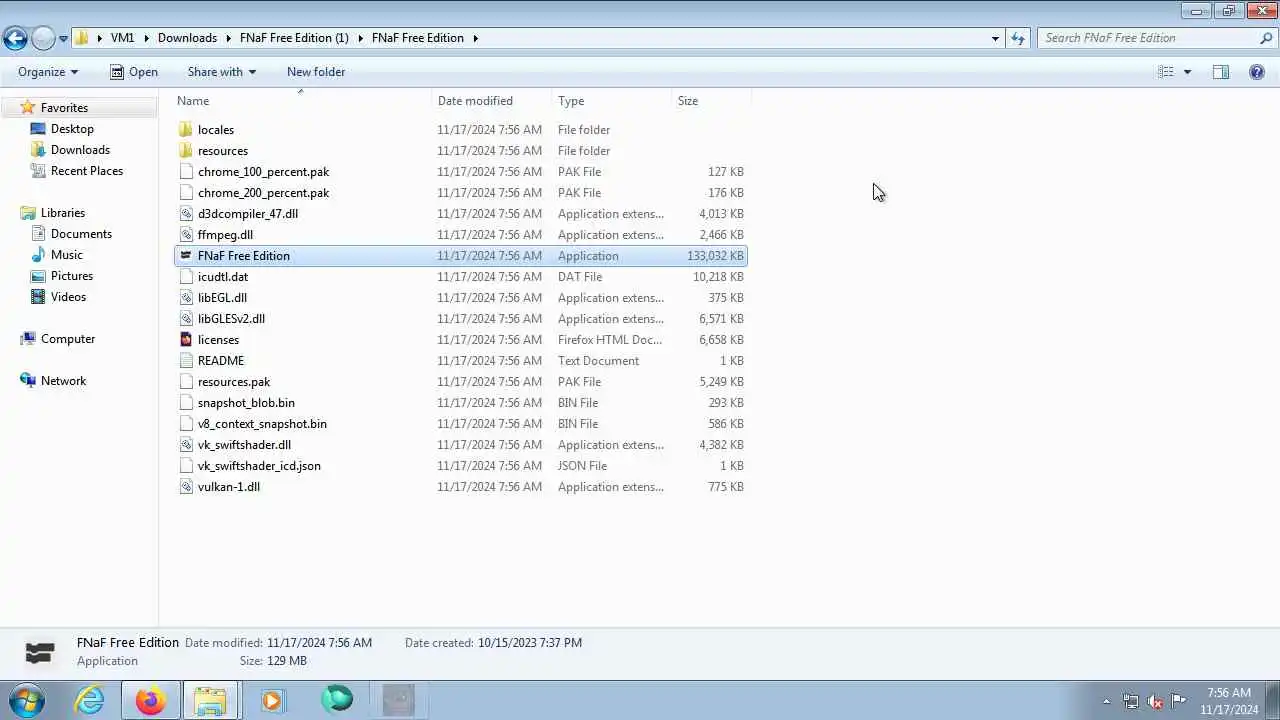Image resolution: width=1280 pixels, height=720 pixels.
Task: Open Windows Media Player taskbar icon
Action: click(272, 700)
